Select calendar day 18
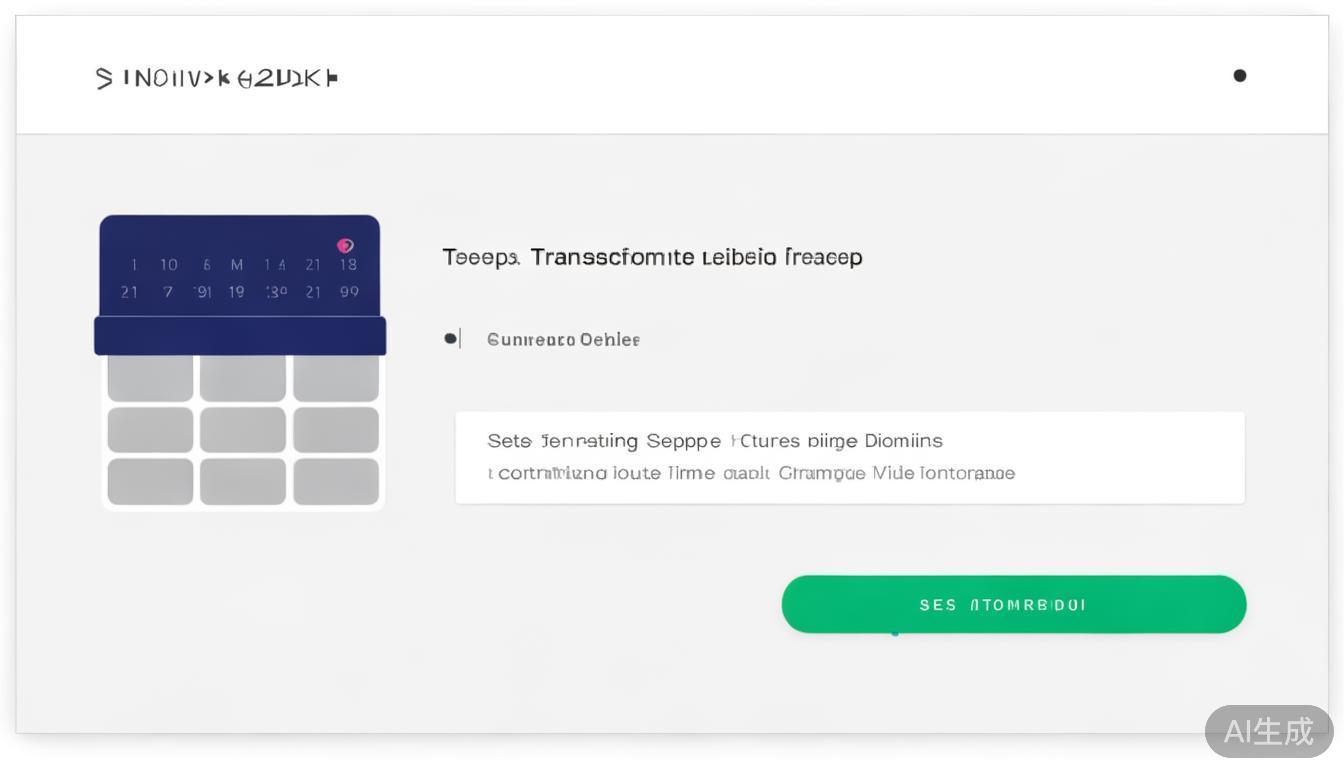The image size is (1344, 768). click(348, 265)
